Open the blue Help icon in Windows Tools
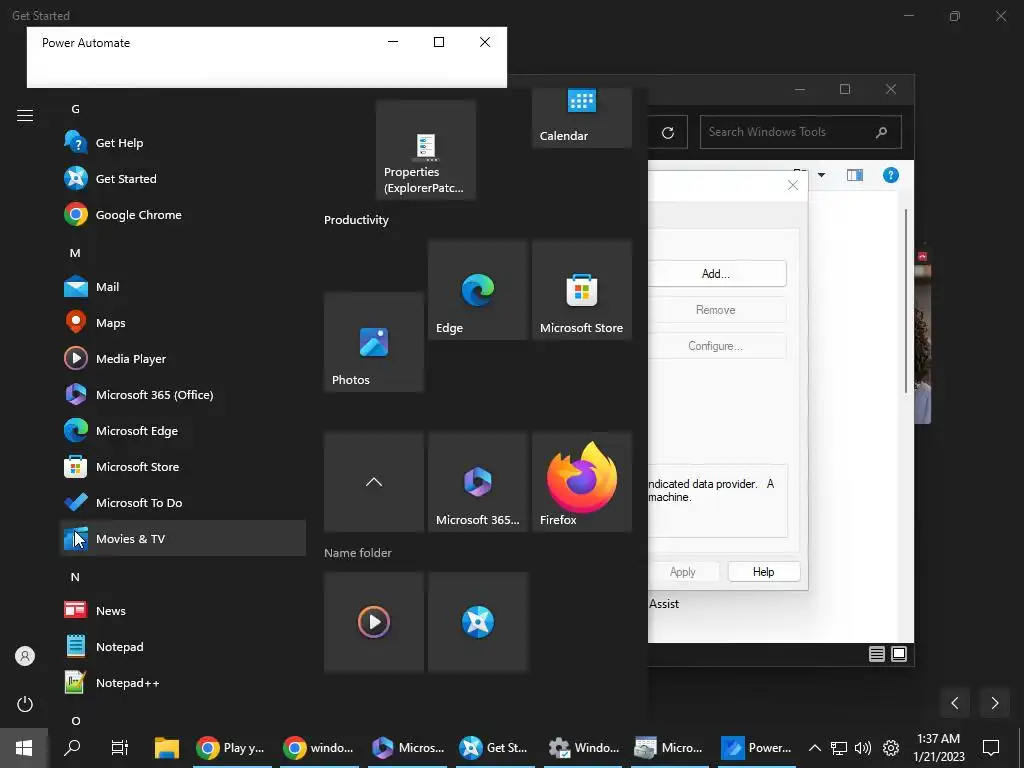 pos(891,175)
